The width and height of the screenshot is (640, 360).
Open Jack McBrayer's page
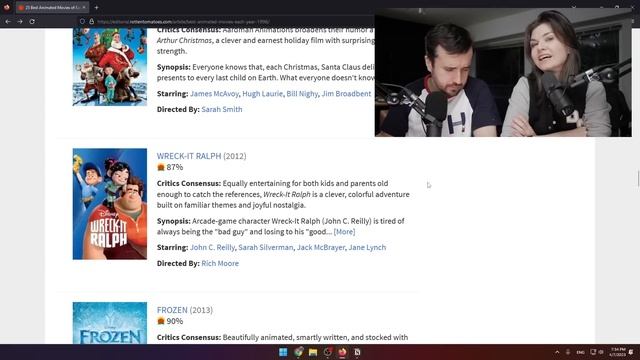pyautogui.click(x=321, y=247)
